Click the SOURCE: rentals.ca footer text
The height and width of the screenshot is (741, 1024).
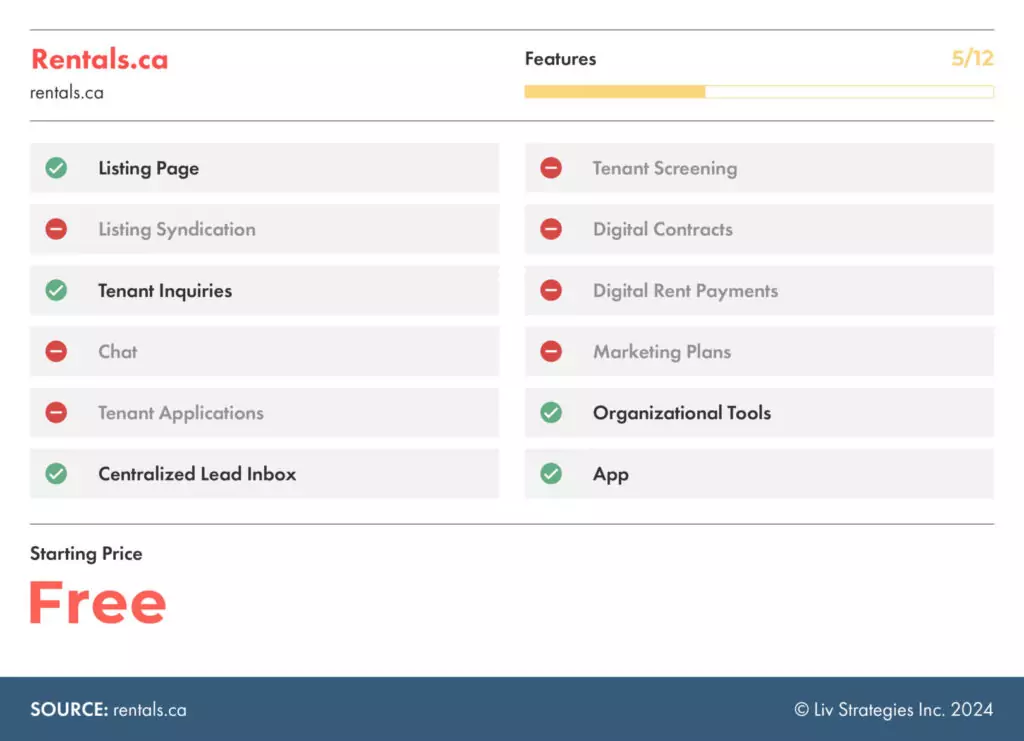(108, 710)
